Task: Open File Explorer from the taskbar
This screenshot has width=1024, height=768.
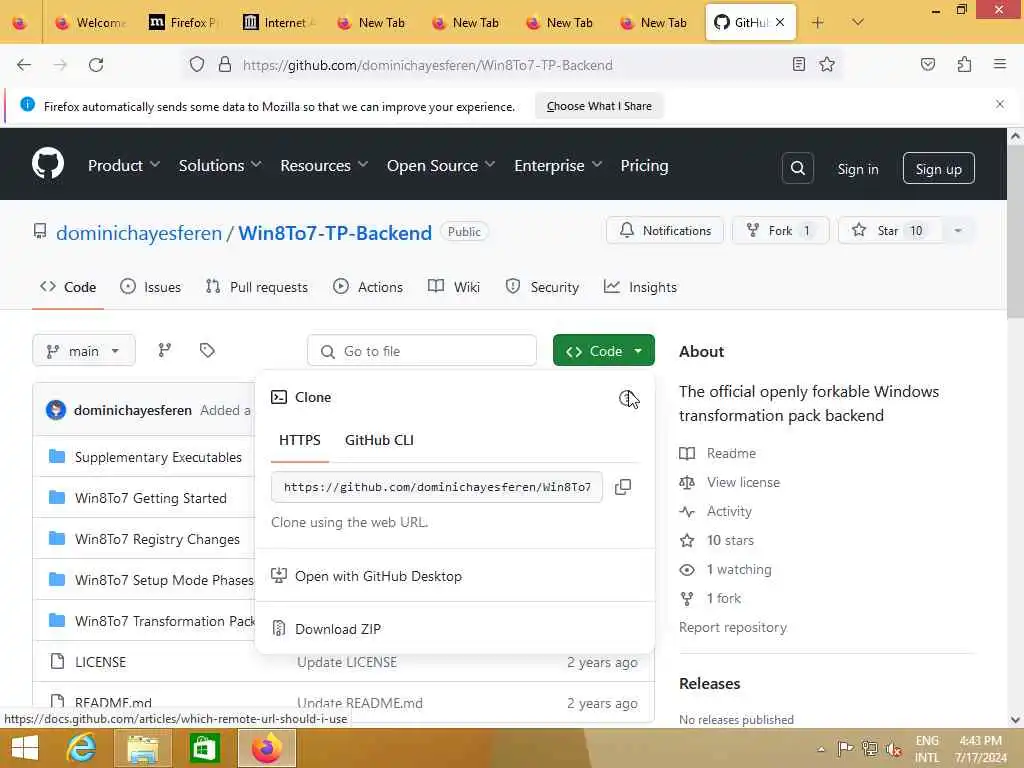Action: 142,748
